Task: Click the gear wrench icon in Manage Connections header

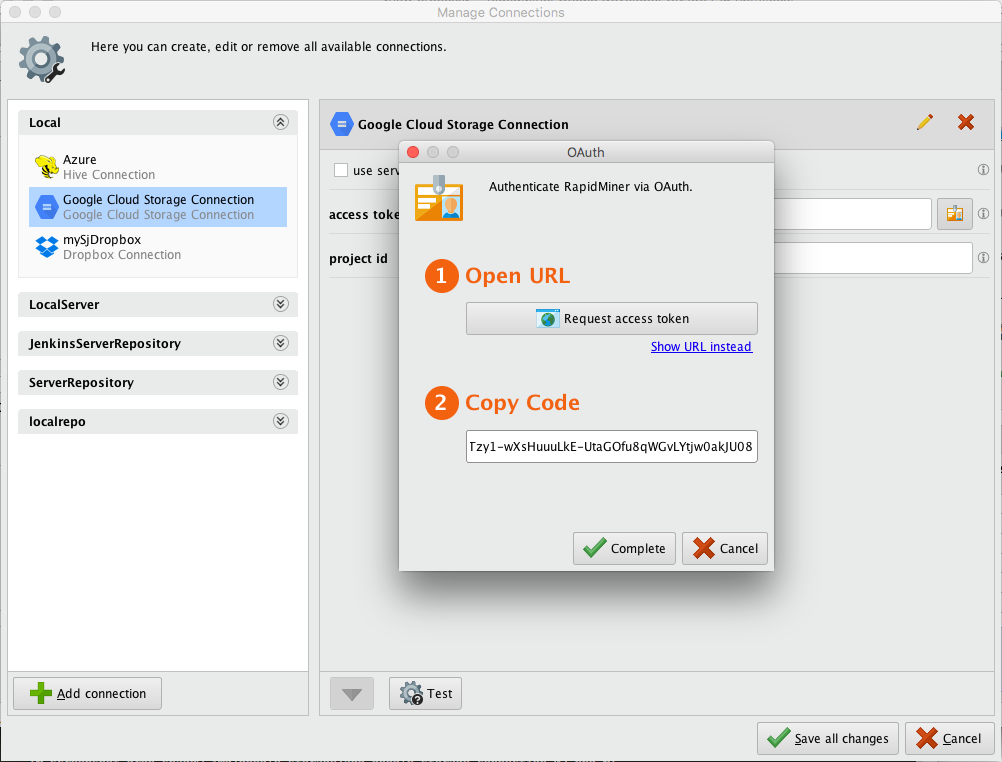Action: click(42, 59)
